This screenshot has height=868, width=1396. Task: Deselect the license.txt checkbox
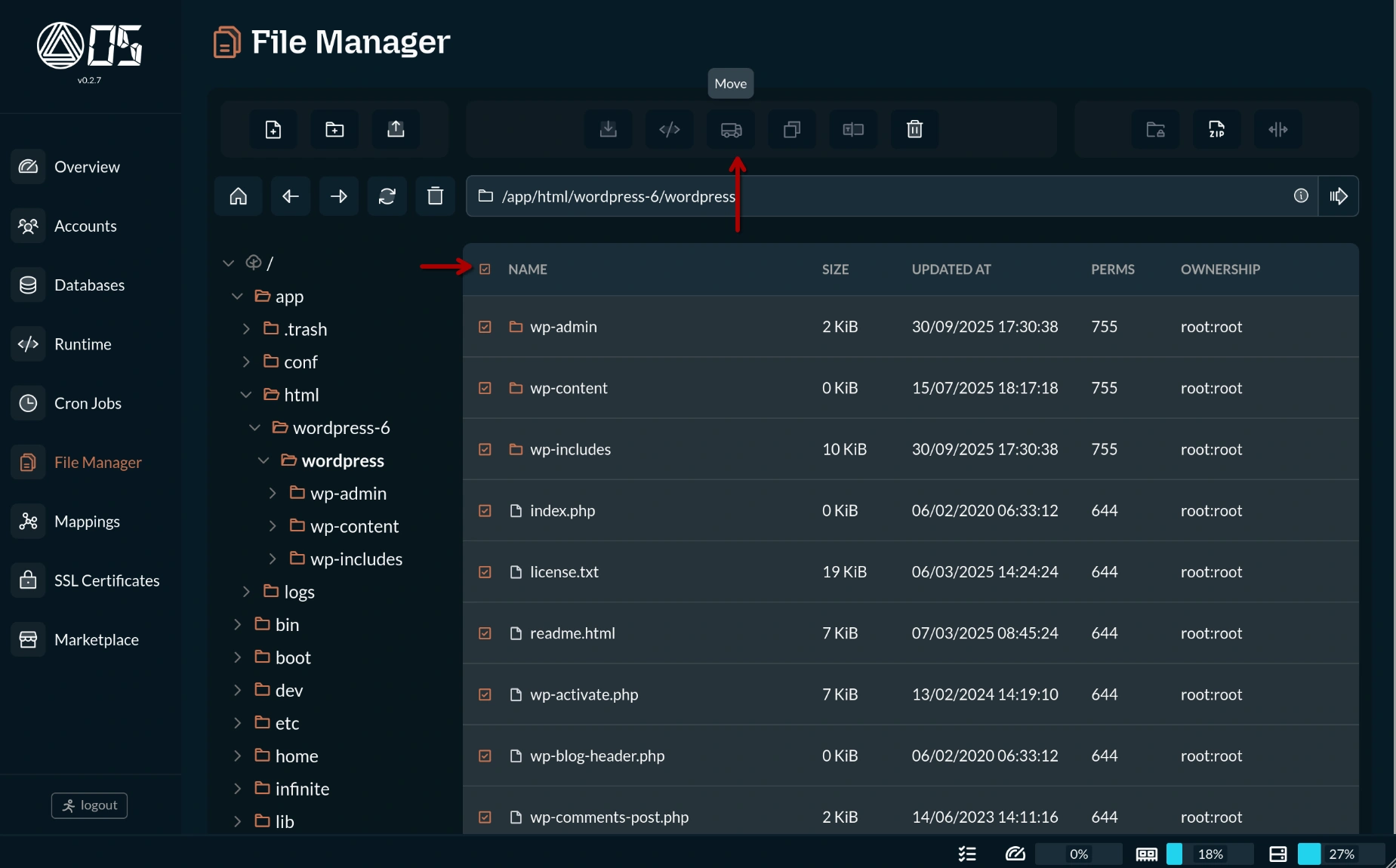(485, 572)
